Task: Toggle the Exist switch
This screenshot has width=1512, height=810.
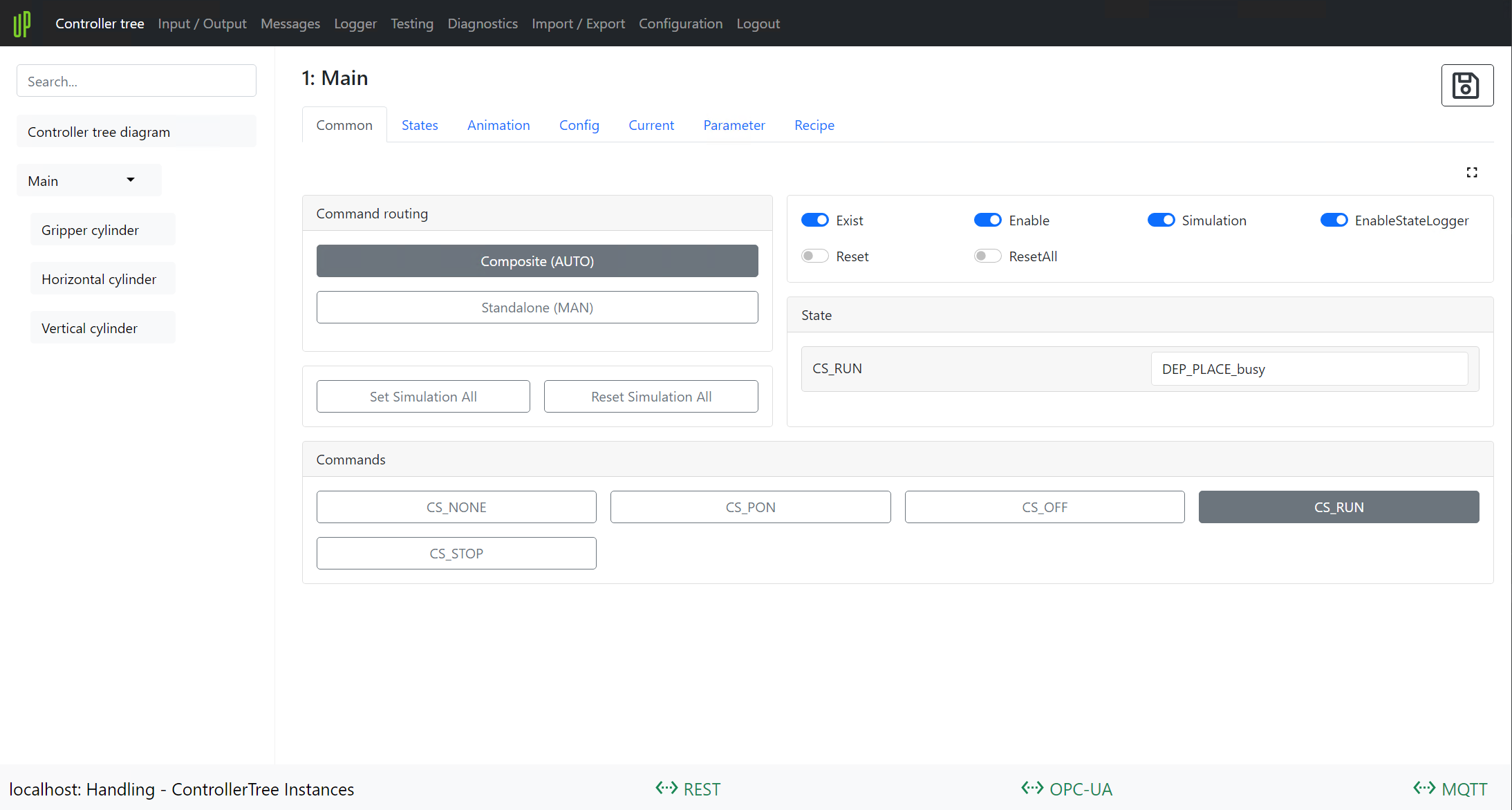Action: coord(815,220)
